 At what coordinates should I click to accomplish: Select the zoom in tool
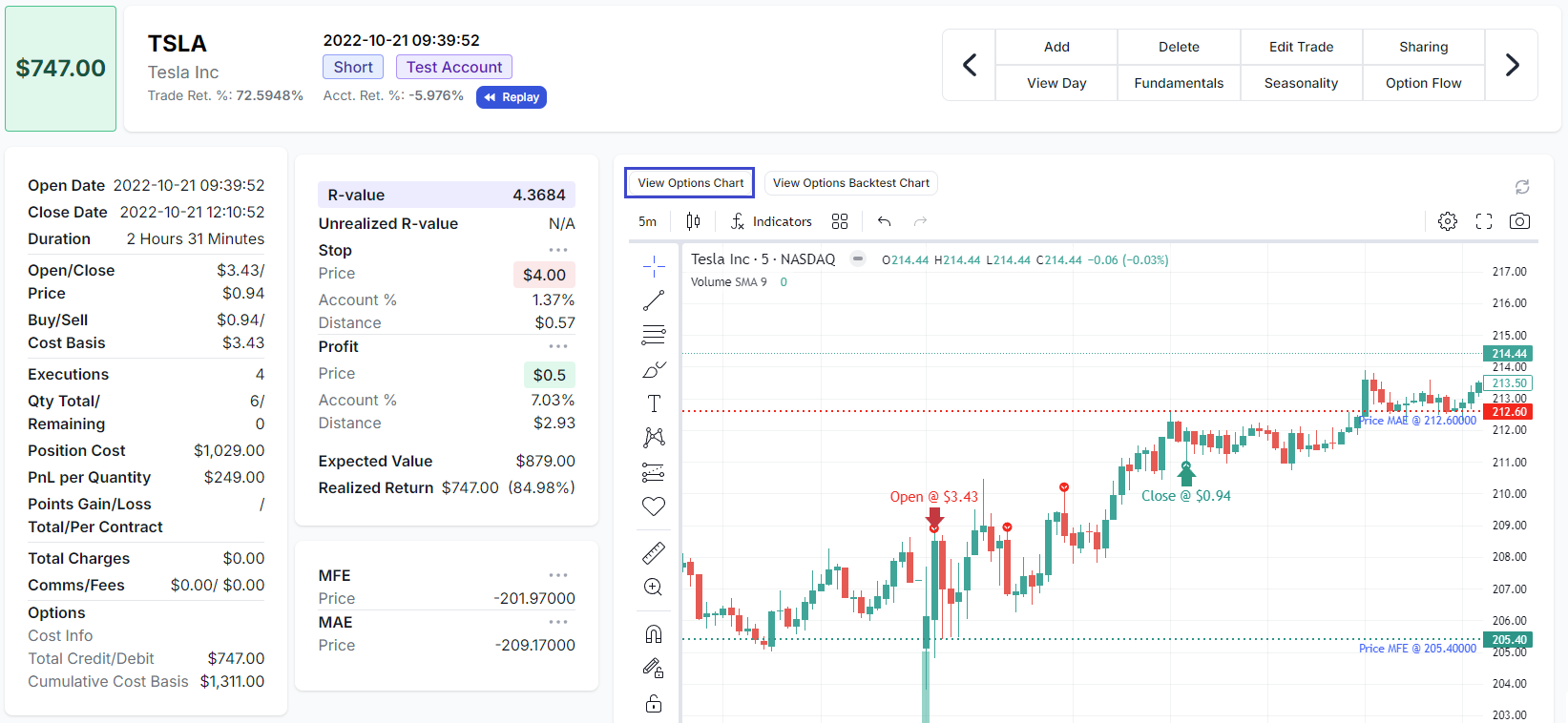click(654, 587)
